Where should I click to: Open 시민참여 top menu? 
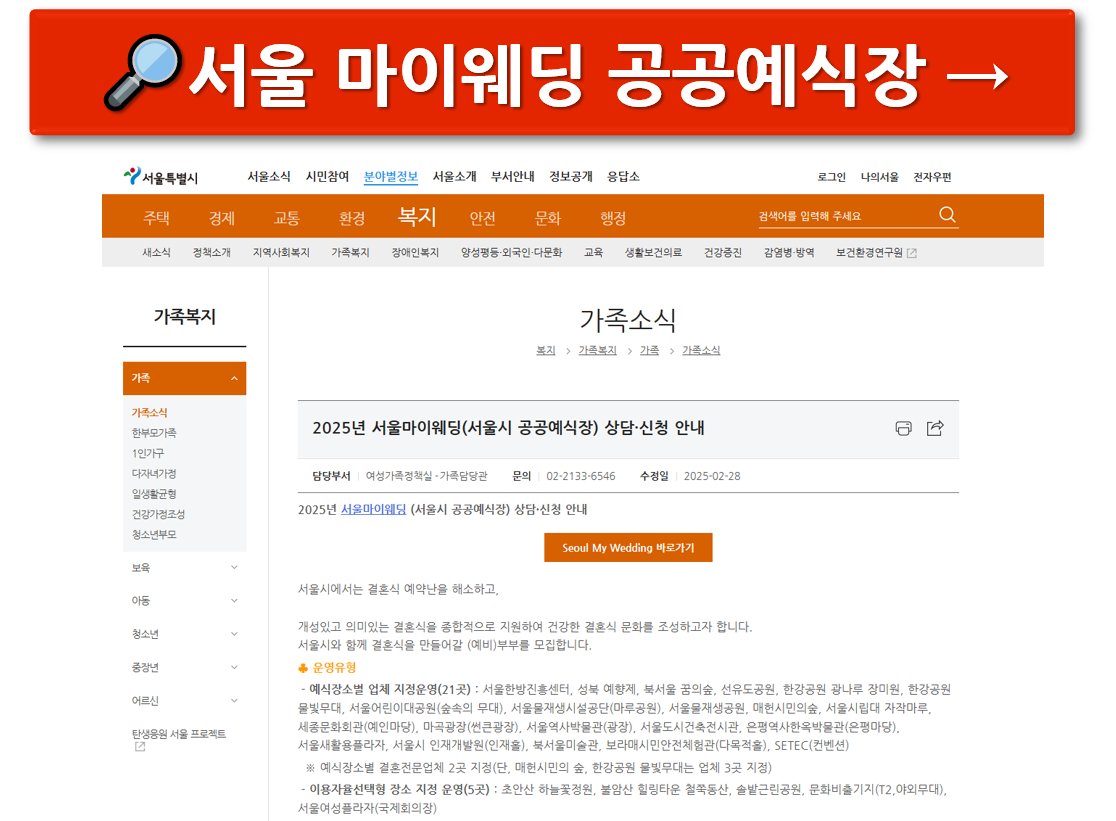[x=327, y=176]
